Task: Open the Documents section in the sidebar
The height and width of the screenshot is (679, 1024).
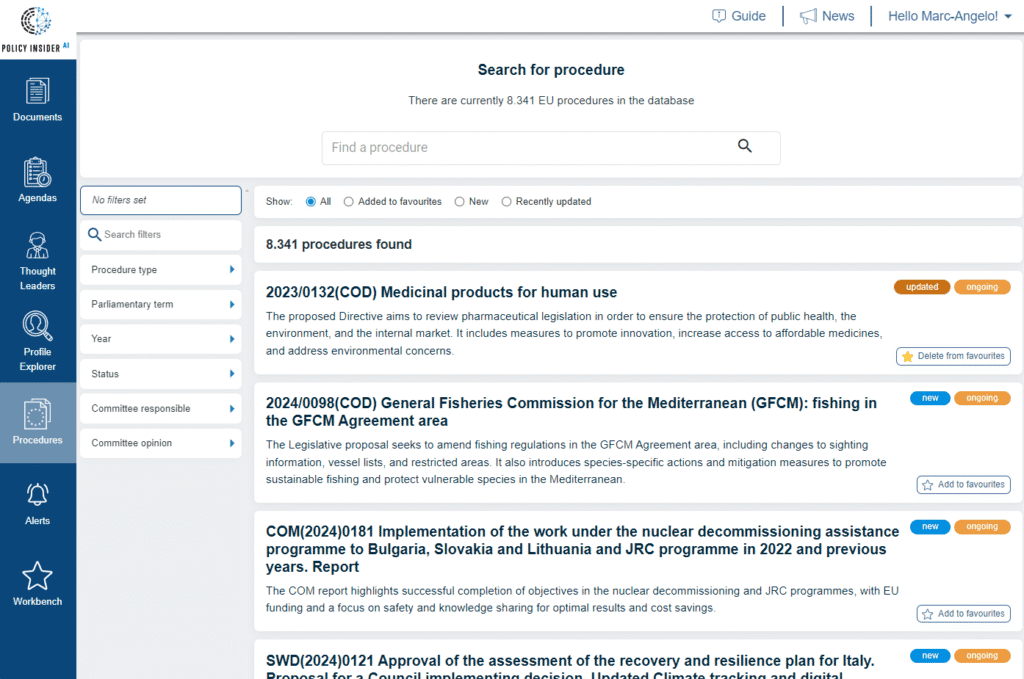Action: [37, 100]
